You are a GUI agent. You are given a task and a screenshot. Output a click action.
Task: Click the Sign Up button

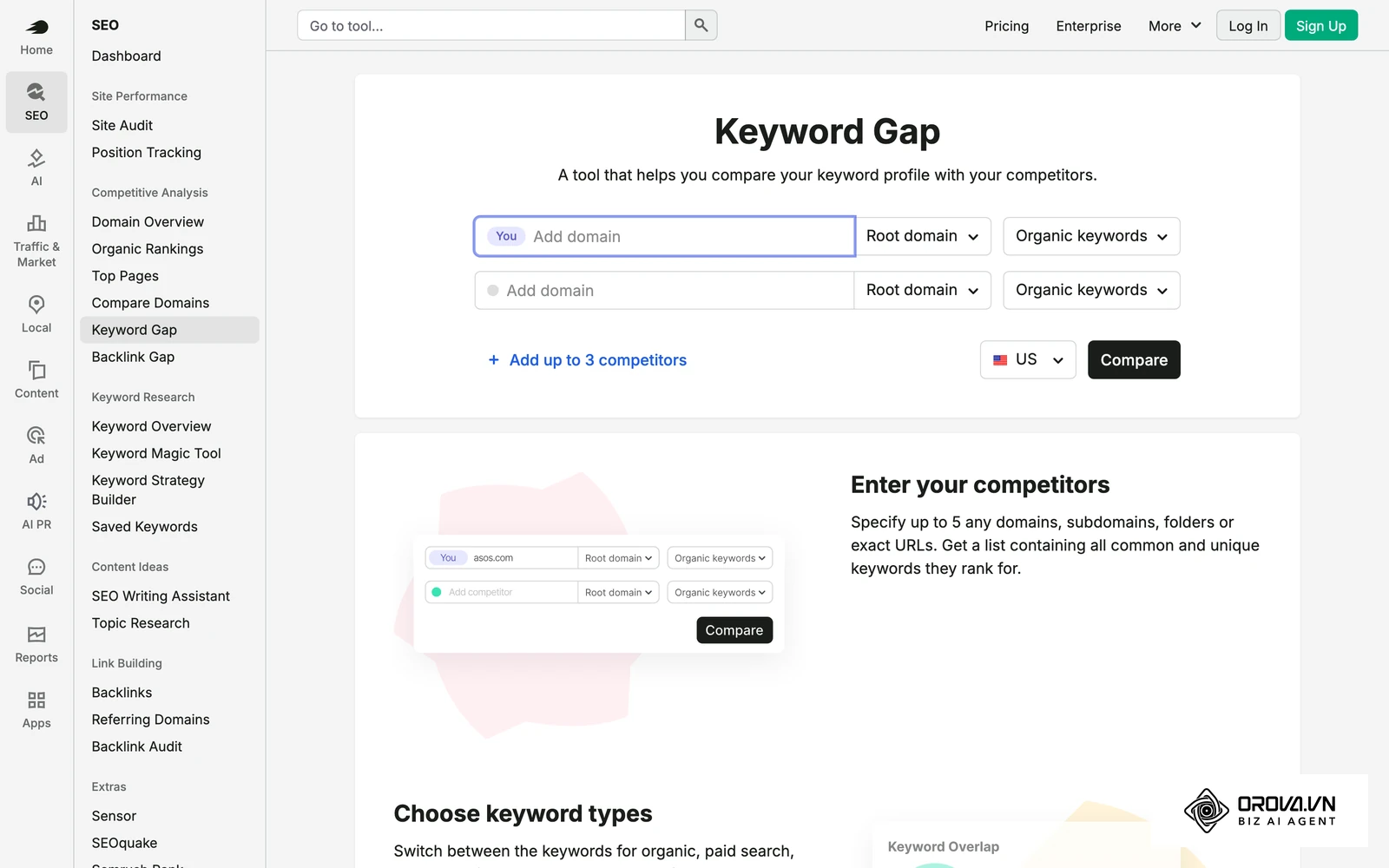tap(1320, 25)
